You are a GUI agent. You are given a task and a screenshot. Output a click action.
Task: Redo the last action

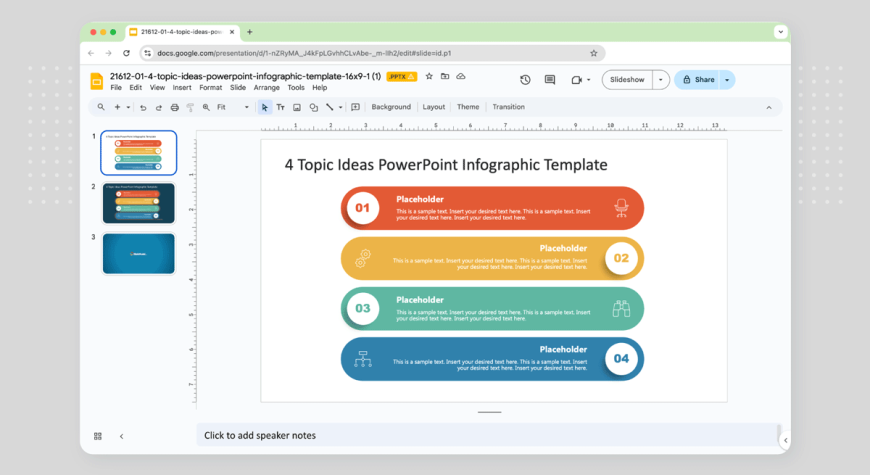[159, 107]
